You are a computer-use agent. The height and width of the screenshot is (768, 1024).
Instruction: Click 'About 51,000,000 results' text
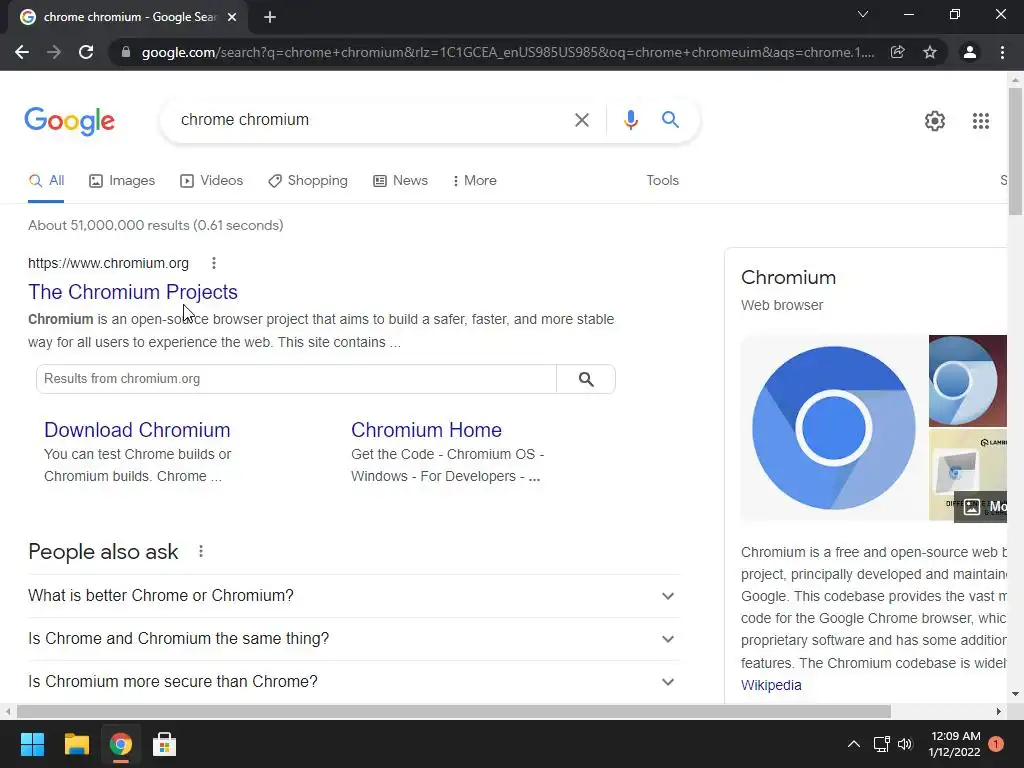[x=155, y=225]
